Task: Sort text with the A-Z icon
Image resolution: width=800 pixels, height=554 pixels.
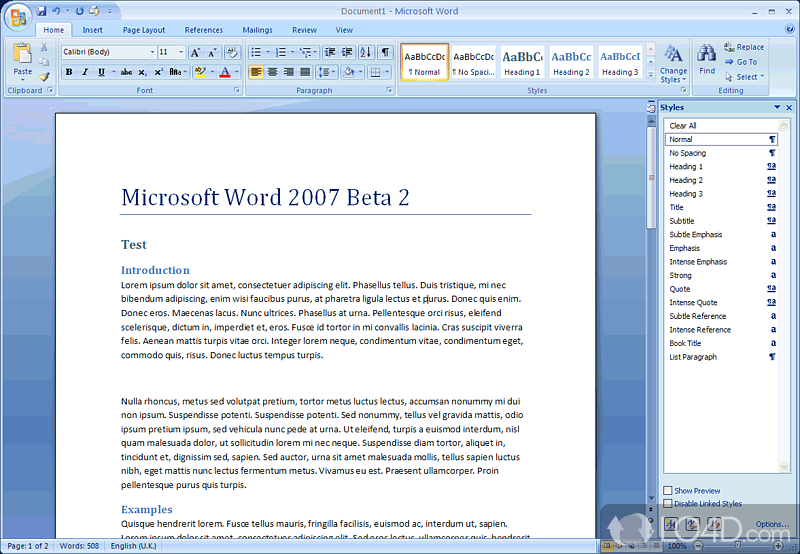Action: (365, 52)
